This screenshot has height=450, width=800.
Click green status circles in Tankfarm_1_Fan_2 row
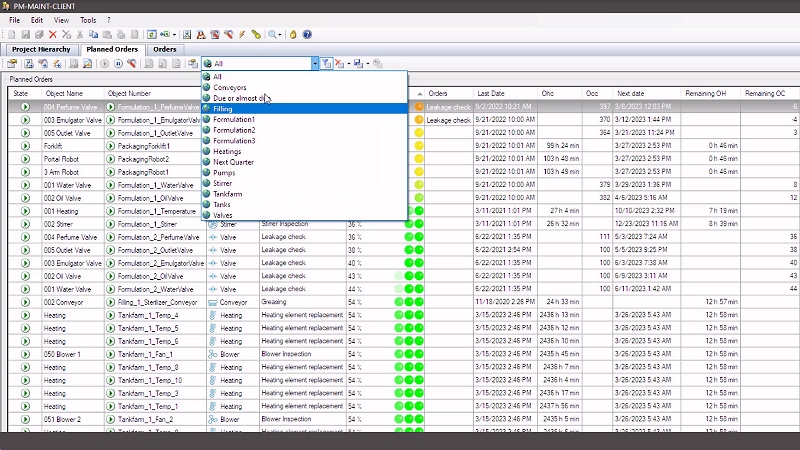click(x=409, y=419)
